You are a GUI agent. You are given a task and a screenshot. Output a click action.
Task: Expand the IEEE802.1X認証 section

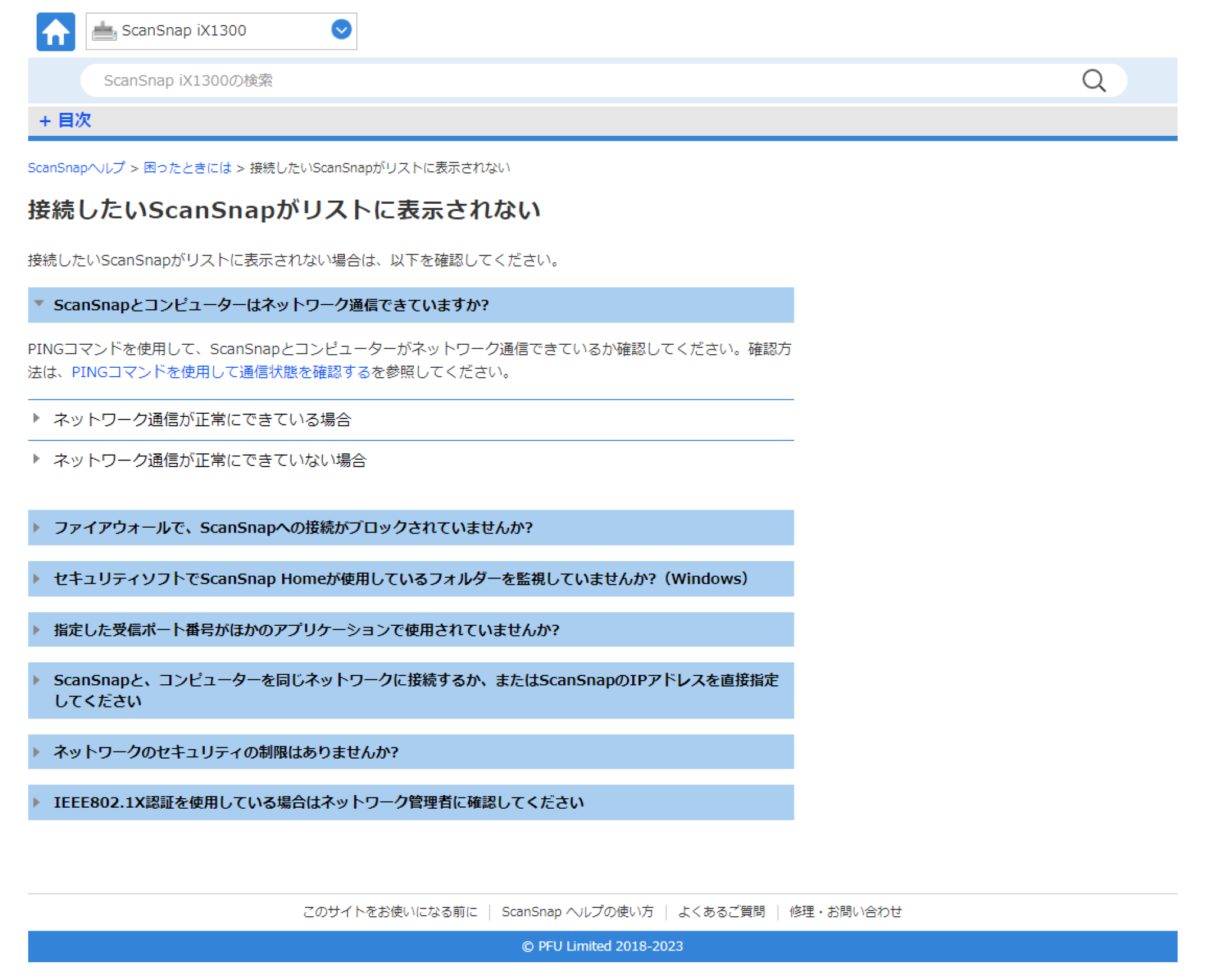tap(318, 802)
